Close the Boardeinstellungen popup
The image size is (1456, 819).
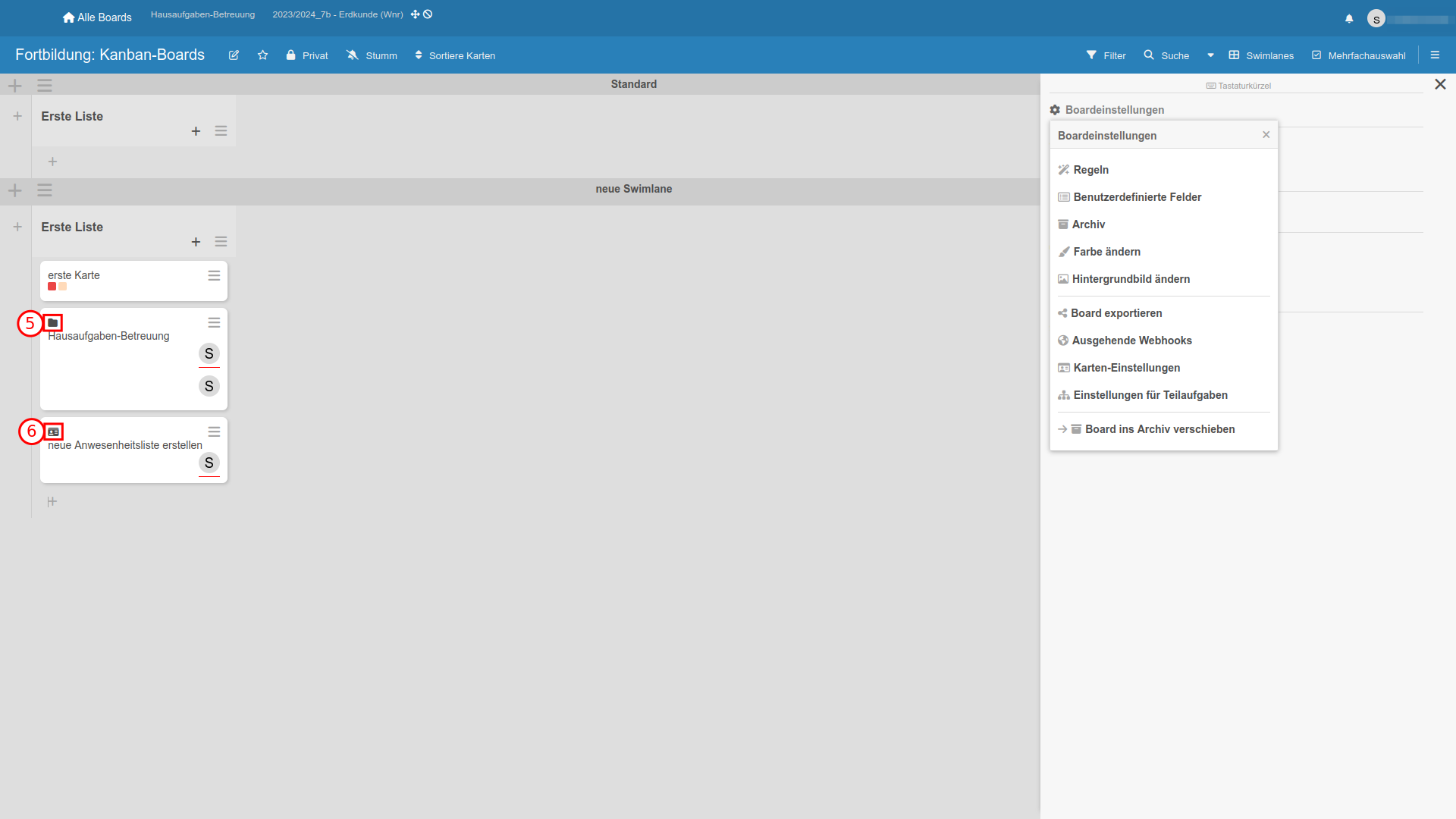(1266, 135)
